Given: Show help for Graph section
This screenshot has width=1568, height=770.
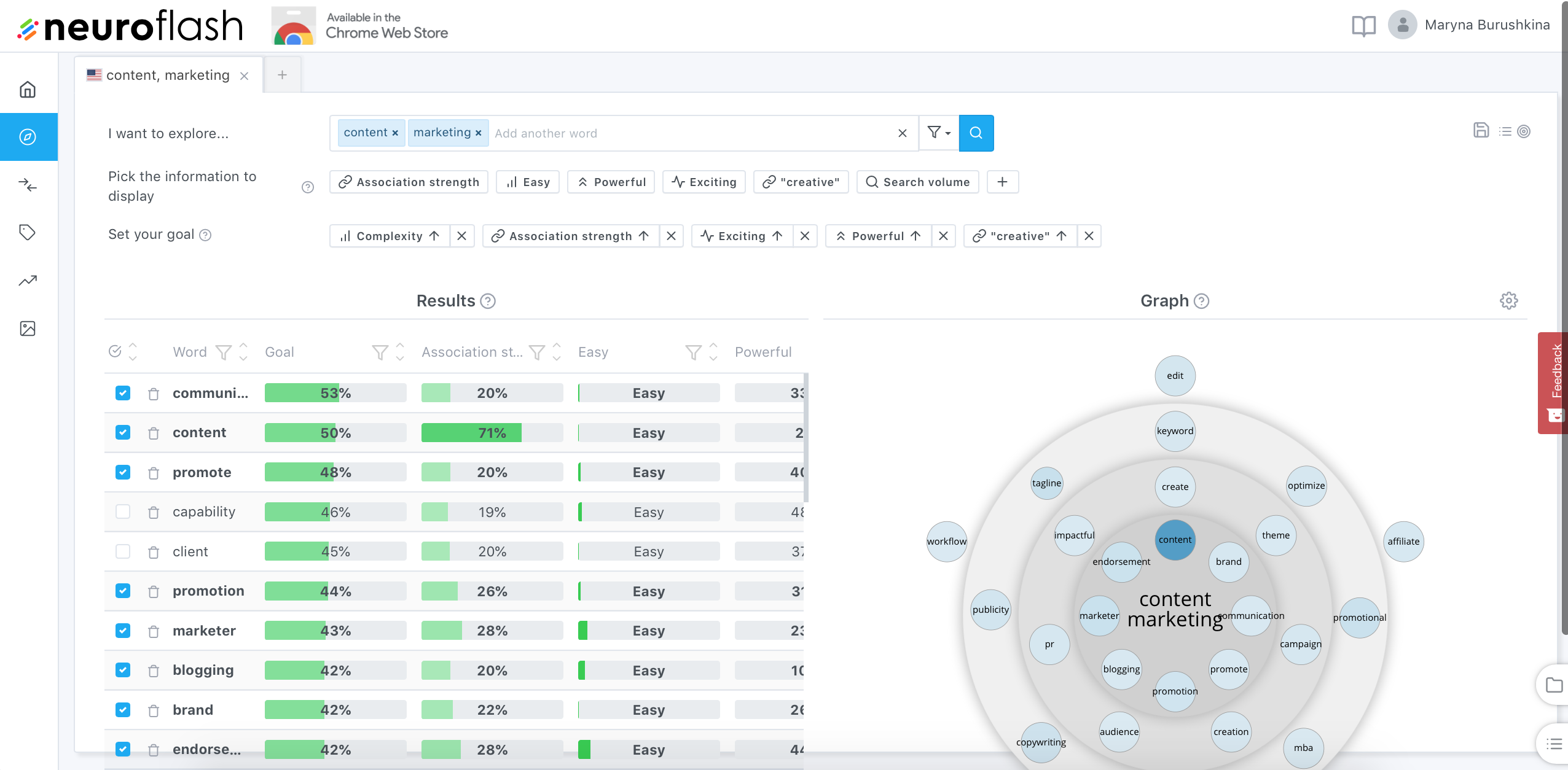Looking at the screenshot, I should pyautogui.click(x=1201, y=301).
